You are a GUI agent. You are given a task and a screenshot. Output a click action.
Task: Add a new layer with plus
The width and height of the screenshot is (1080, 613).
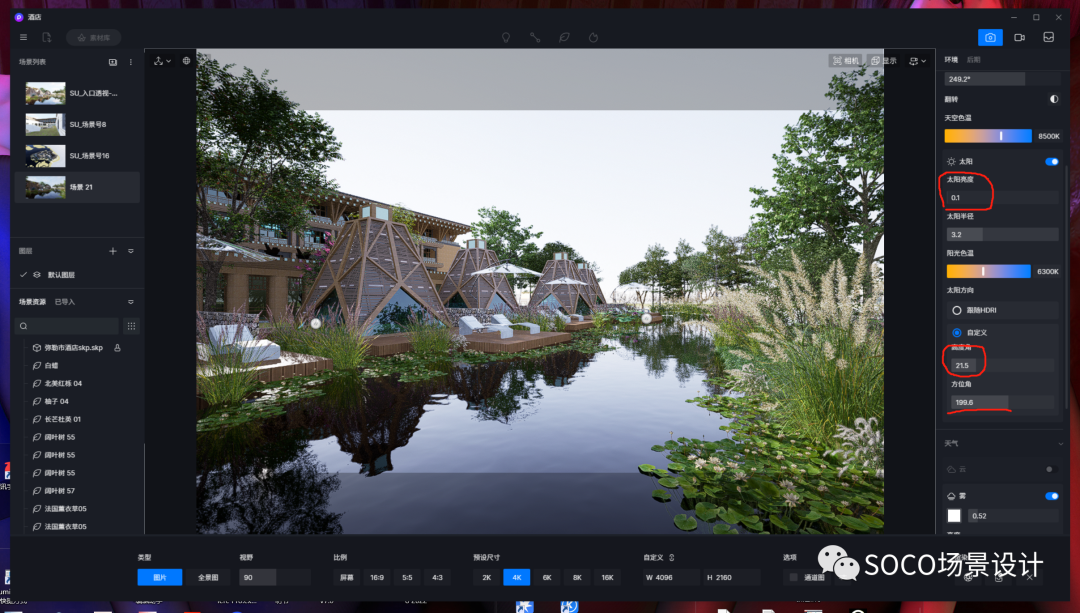113,251
